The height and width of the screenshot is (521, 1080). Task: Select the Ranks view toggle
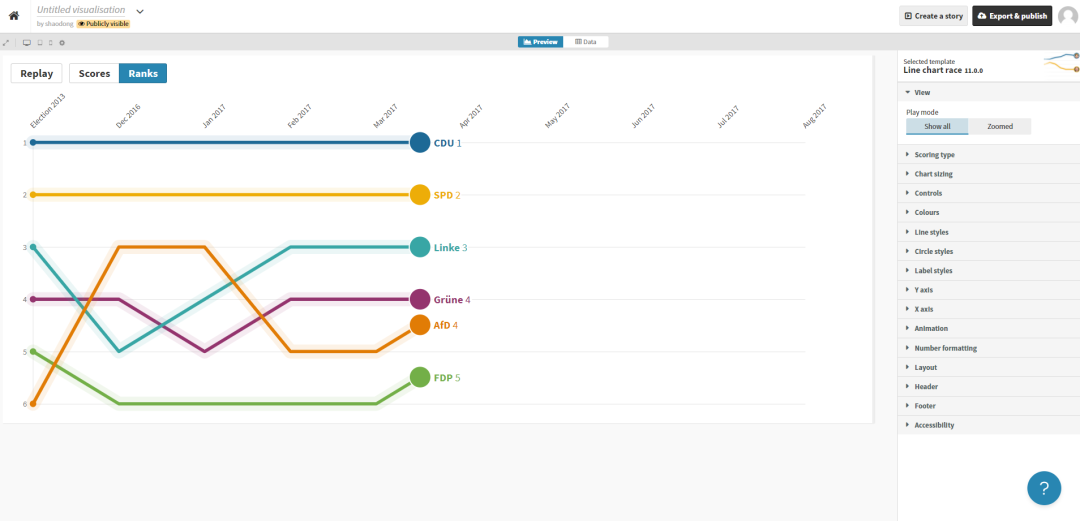coord(143,73)
